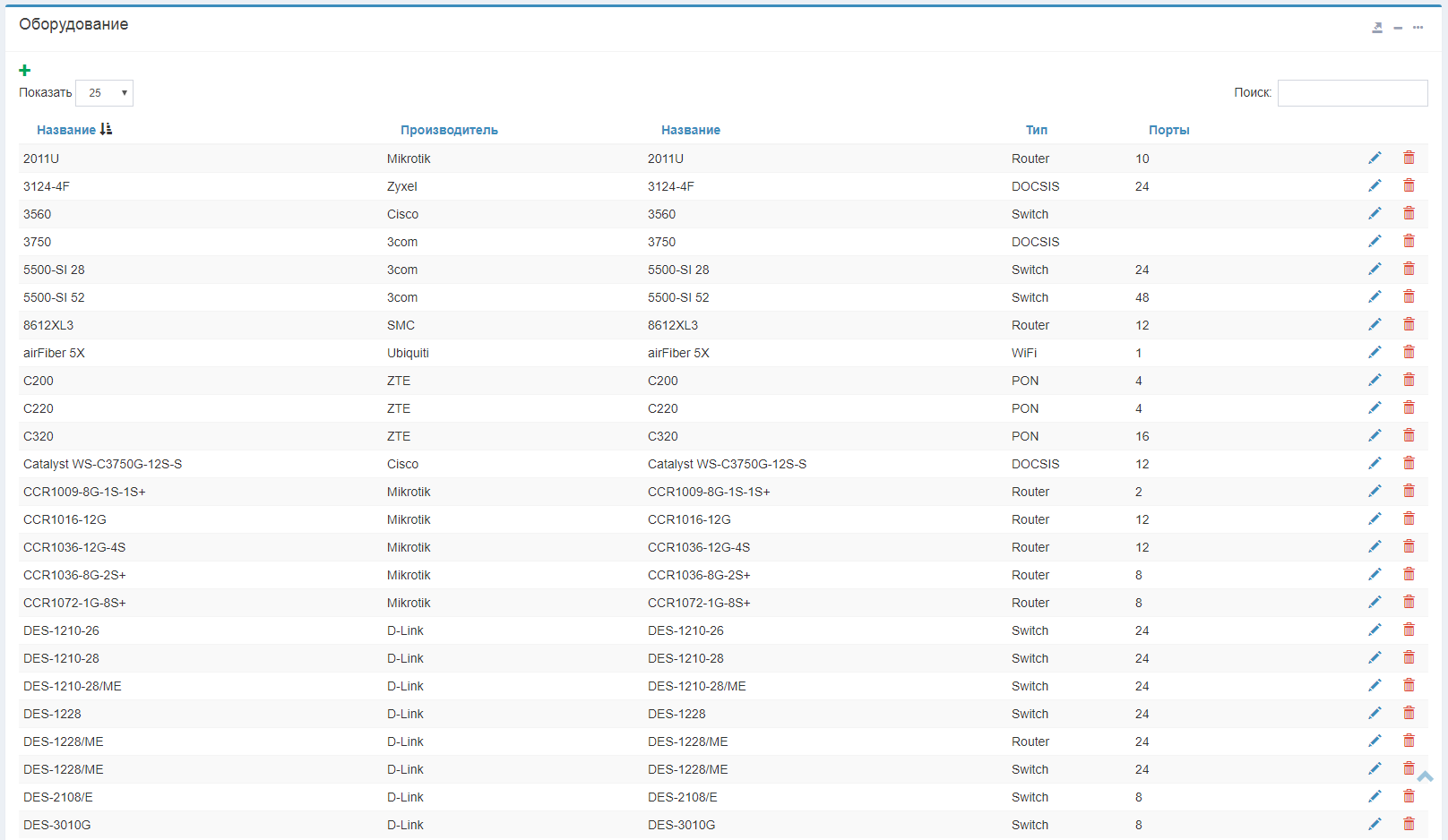1448x840 pixels.
Task: Open the Показать rows-per-page dropdown
Action: pos(105,93)
